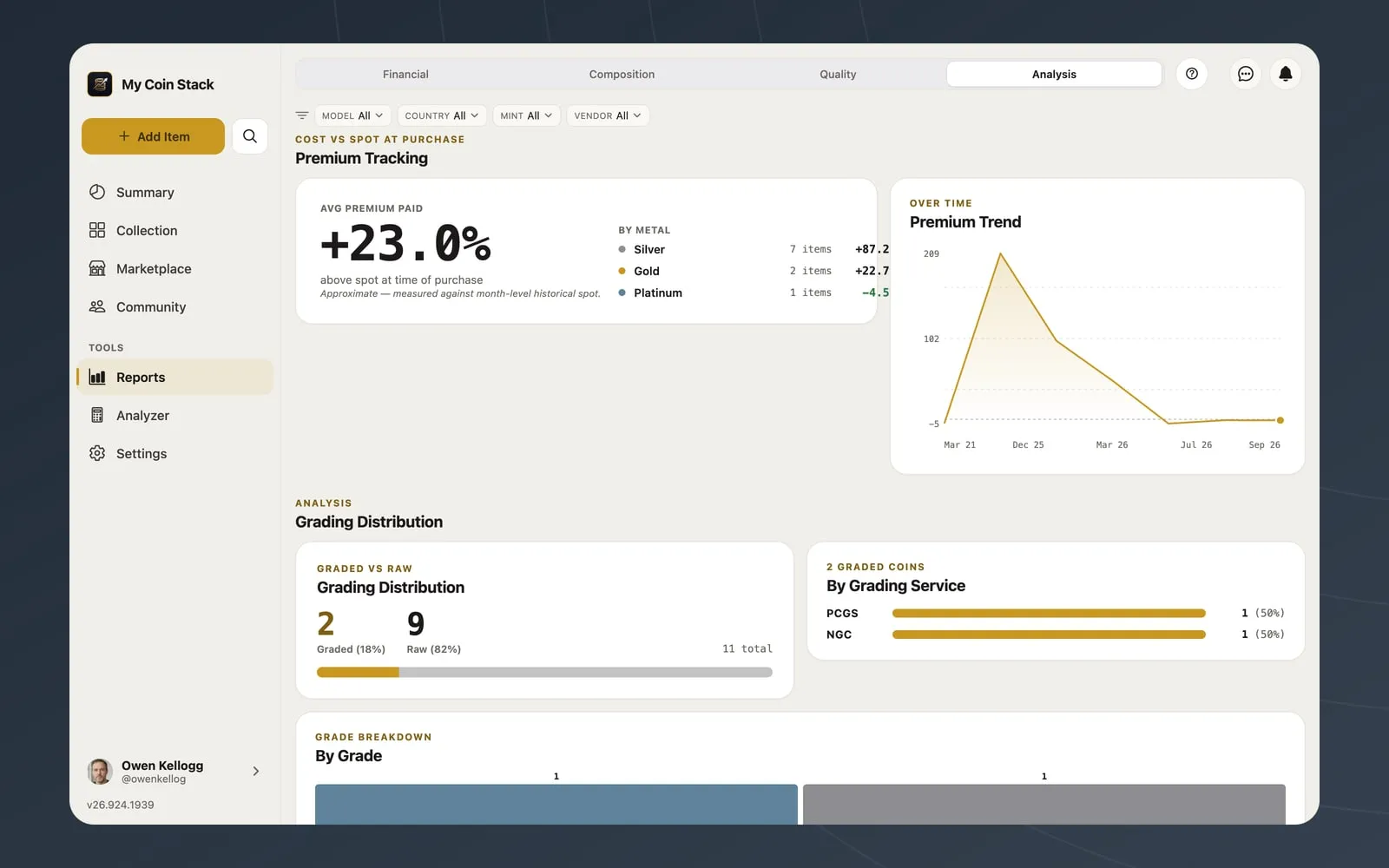Open chat feedback bubble icon

click(x=1246, y=74)
